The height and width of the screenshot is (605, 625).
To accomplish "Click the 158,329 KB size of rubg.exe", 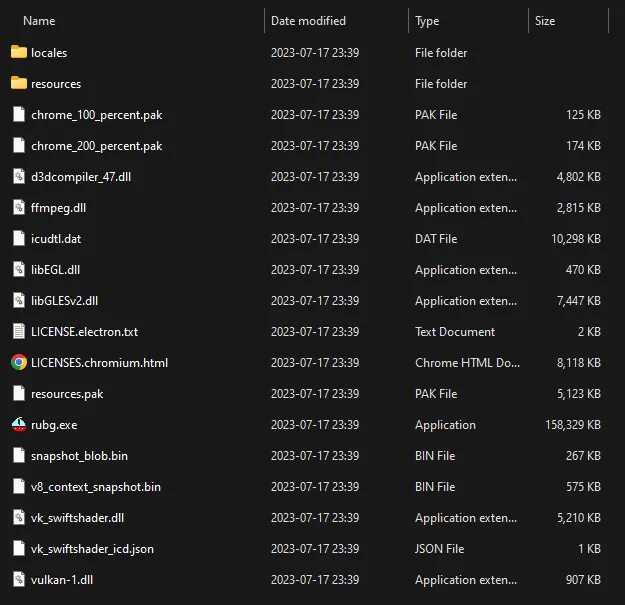I will [573, 425].
